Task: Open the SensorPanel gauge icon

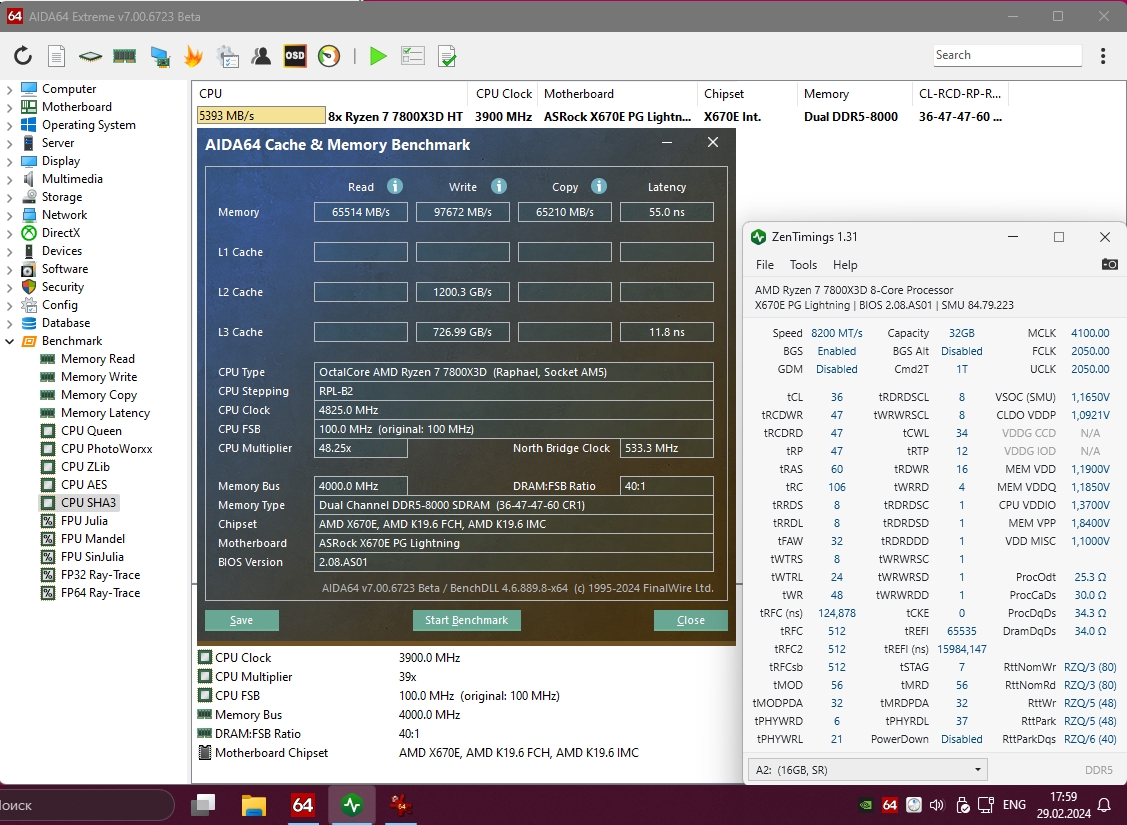Action: pos(329,56)
